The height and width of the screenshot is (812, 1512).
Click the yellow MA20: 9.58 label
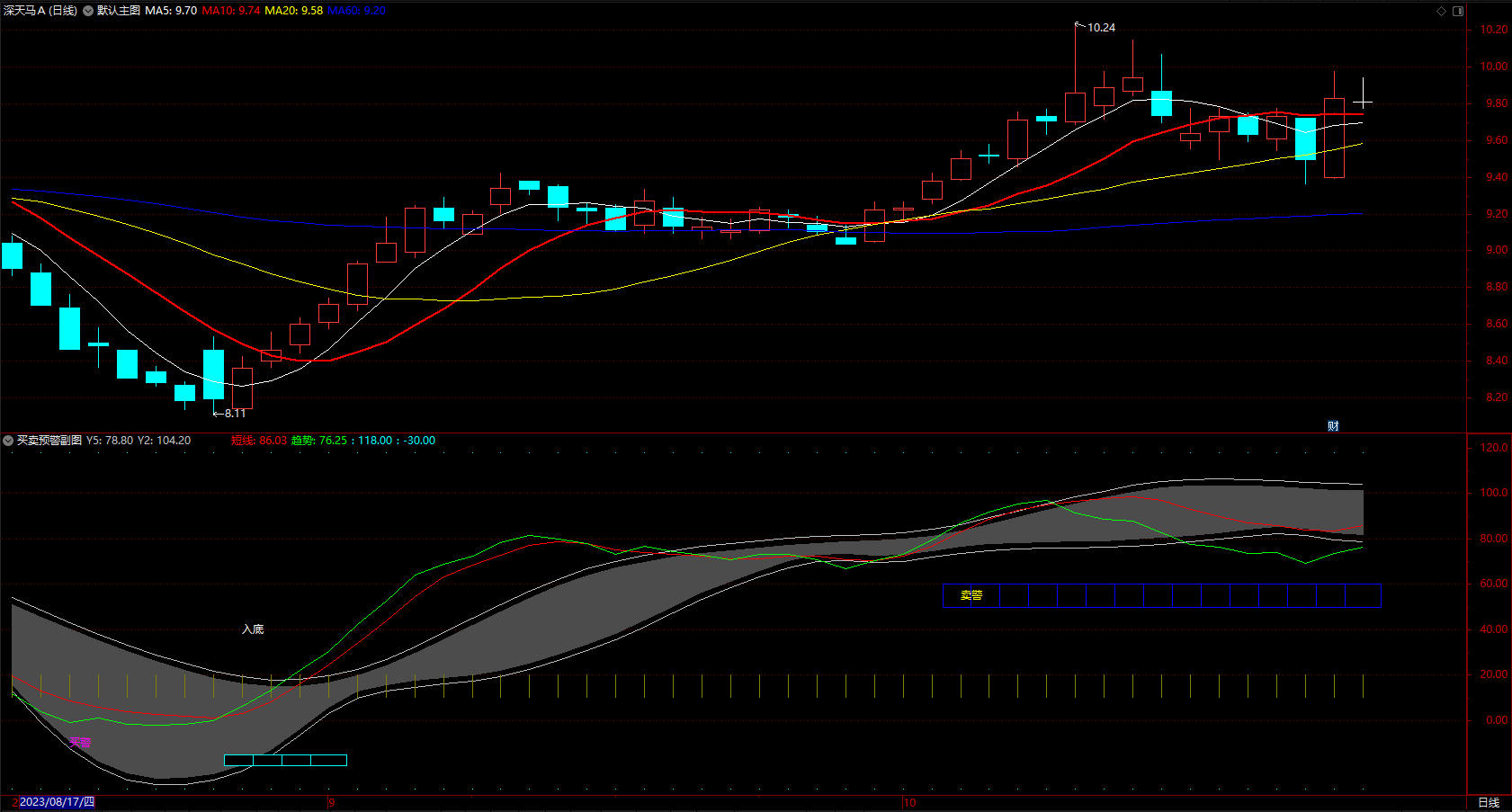(x=294, y=11)
